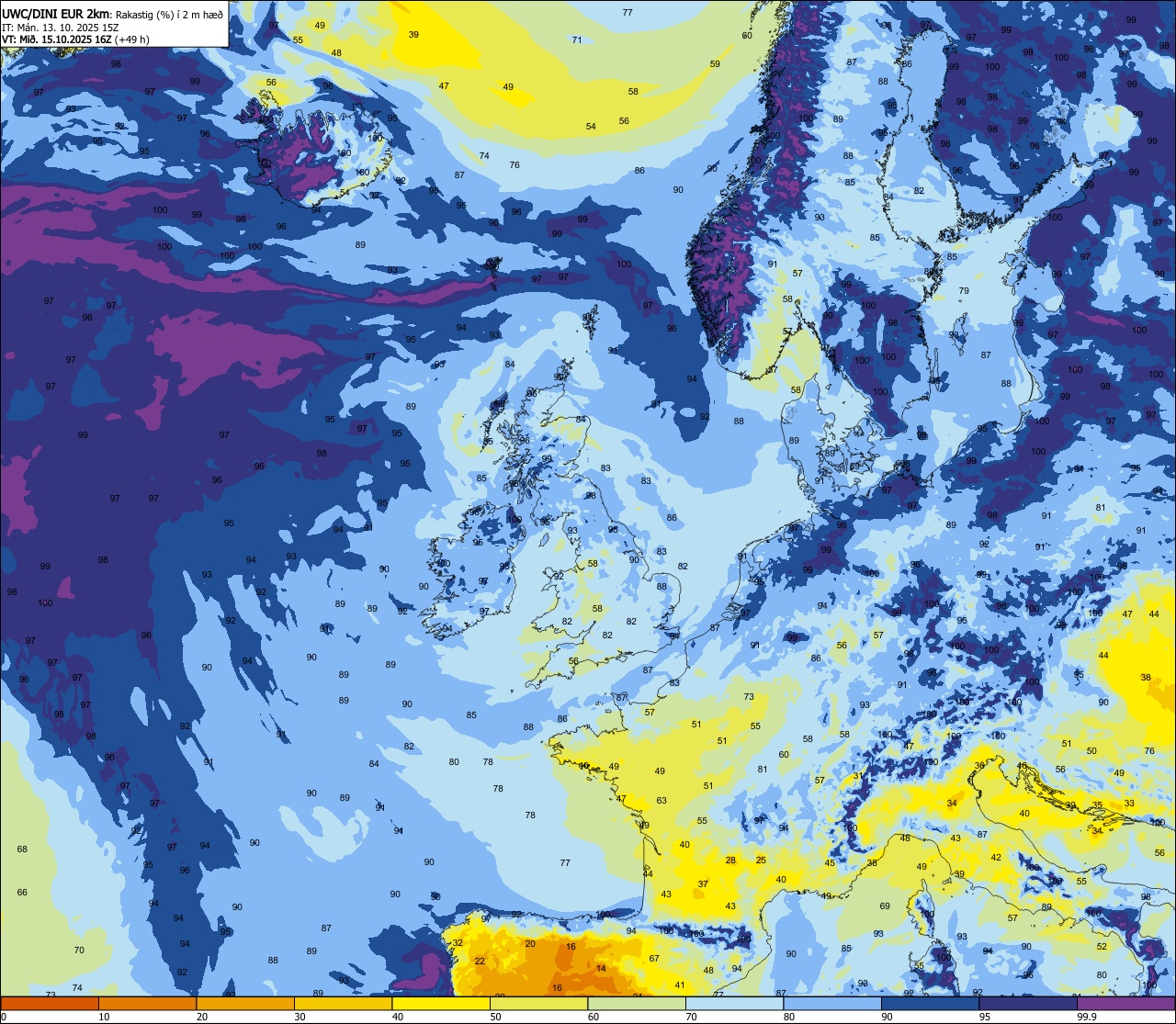Screen dimensions: 1176x1024
Task: Click the humidity value '31' near the Alps
Action: pos(857,776)
